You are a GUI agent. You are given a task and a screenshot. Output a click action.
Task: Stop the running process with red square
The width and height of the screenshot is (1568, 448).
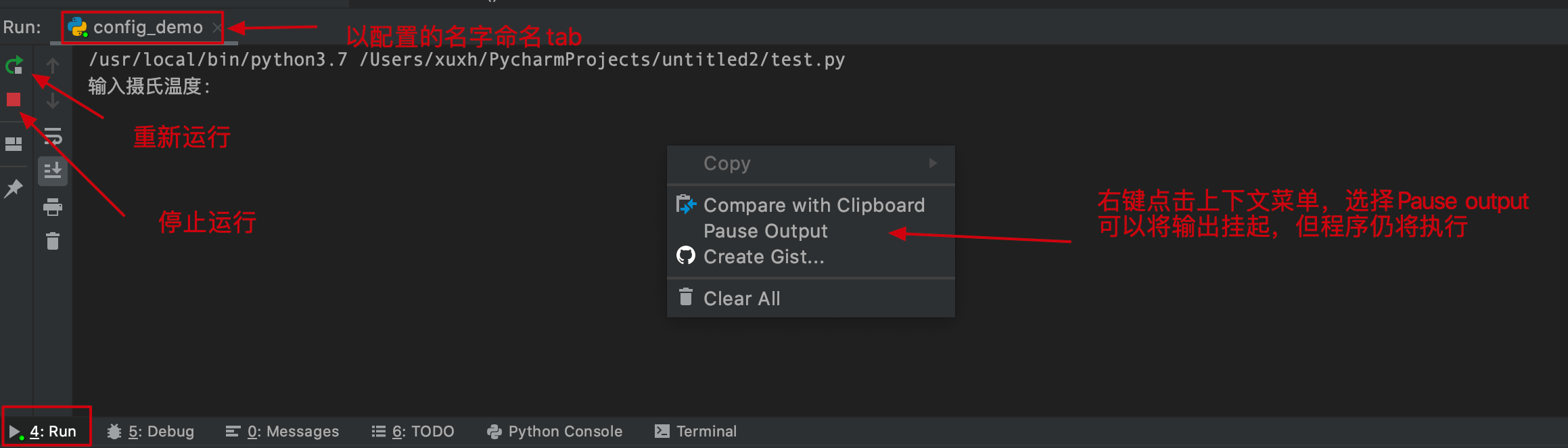[x=14, y=100]
